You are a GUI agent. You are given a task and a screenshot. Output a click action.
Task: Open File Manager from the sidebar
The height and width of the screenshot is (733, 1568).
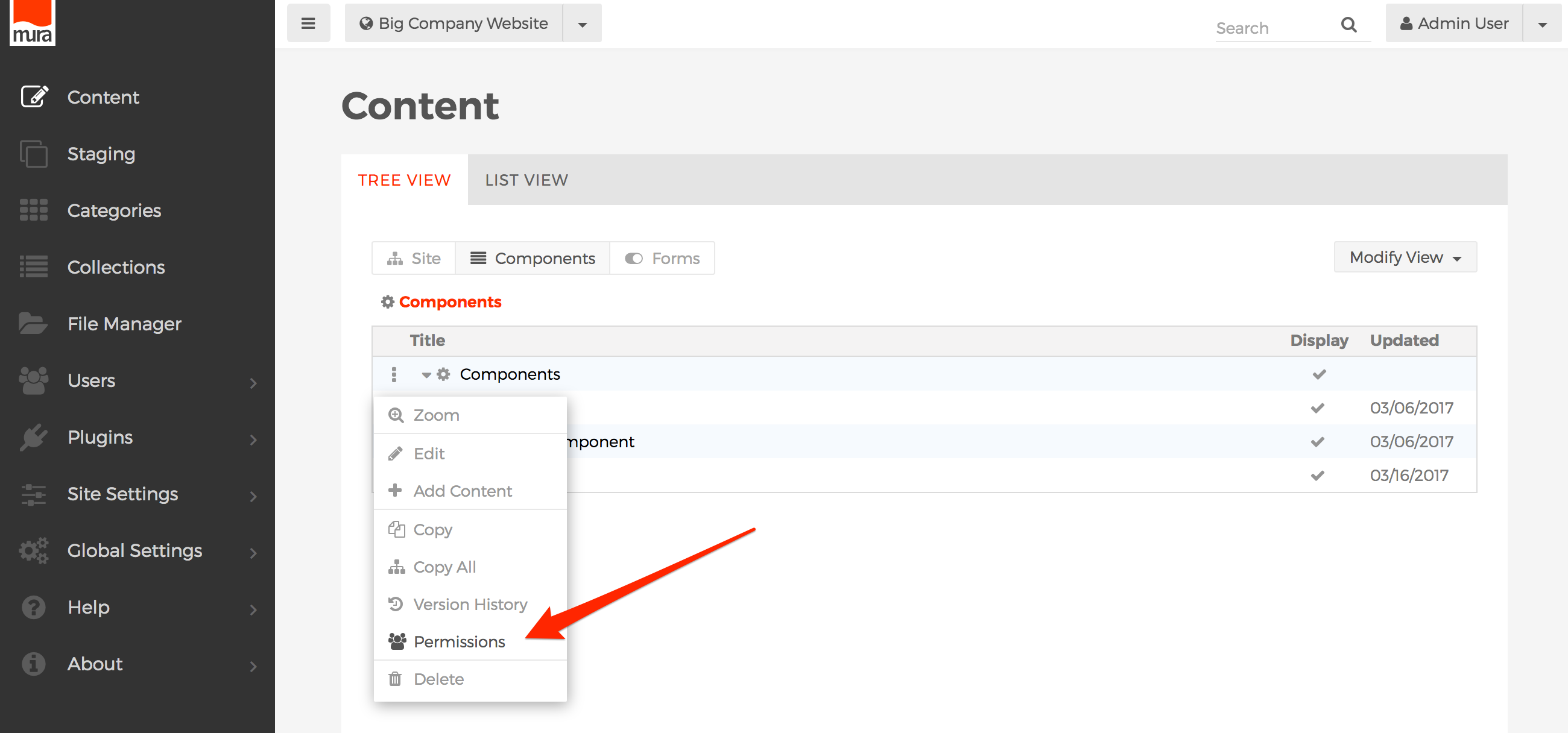coord(124,324)
